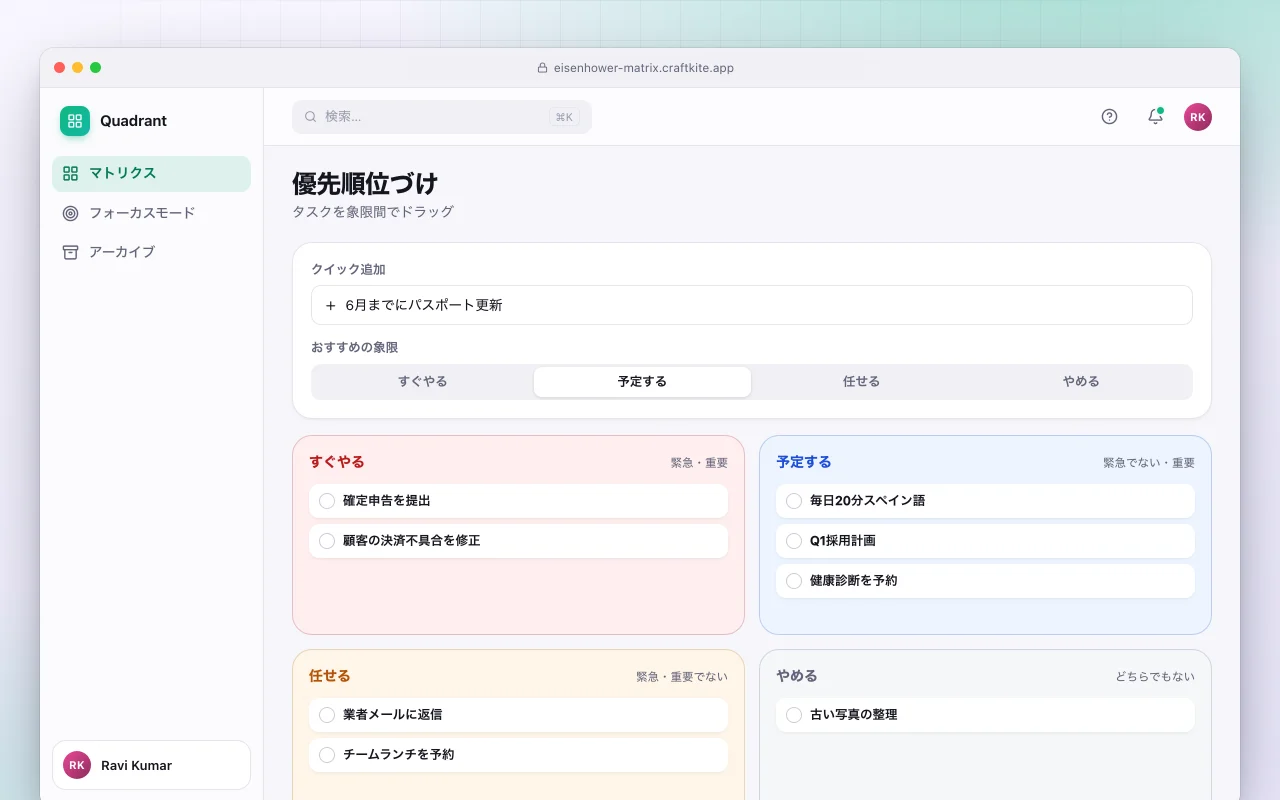Screen dimensions: 1280x800
Task: Click the 緊急でない・重要 label
Action: pyautogui.click(x=1149, y=463)
